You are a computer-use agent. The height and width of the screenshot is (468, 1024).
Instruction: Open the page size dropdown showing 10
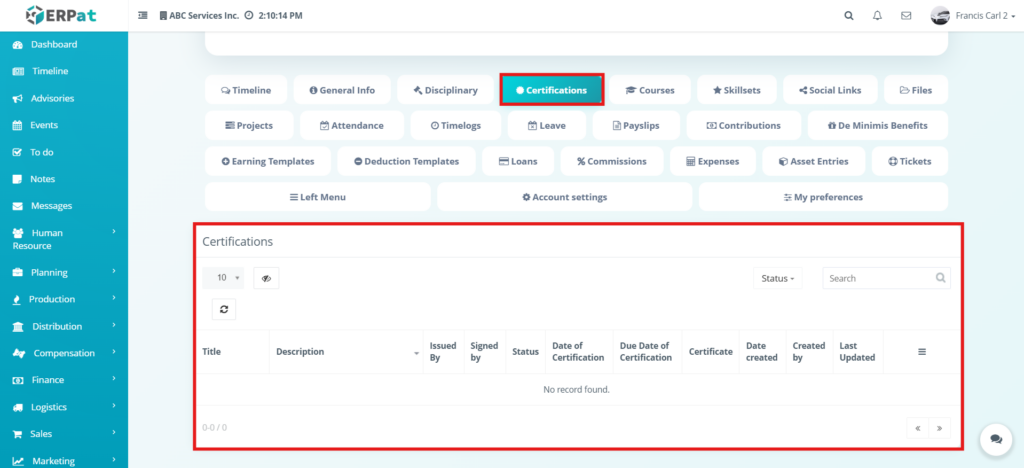(x=223, y=278)
